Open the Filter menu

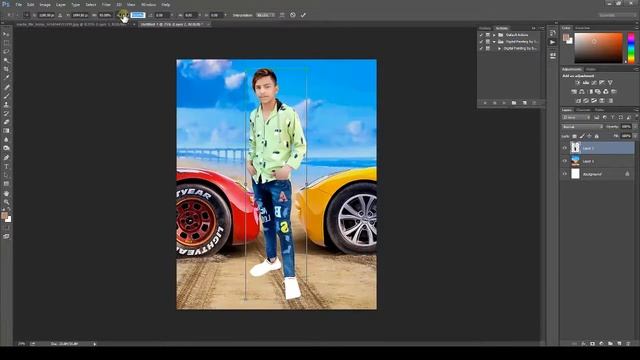[x=106, y=4]
